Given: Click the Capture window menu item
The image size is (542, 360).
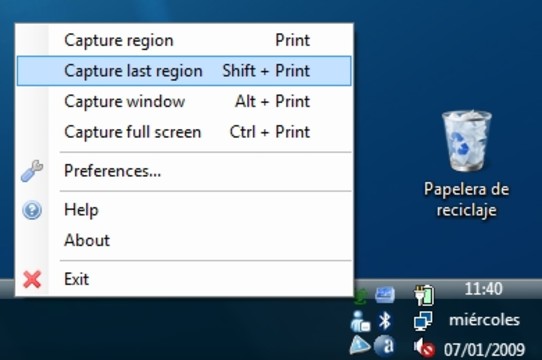Looking at the screenshot, I should 184,101.
